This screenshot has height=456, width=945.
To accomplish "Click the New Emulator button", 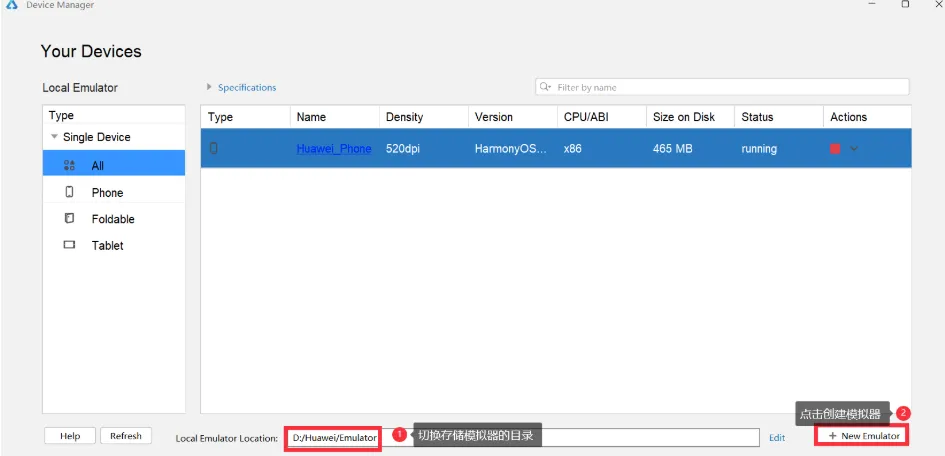I will [x=864, y=436].
